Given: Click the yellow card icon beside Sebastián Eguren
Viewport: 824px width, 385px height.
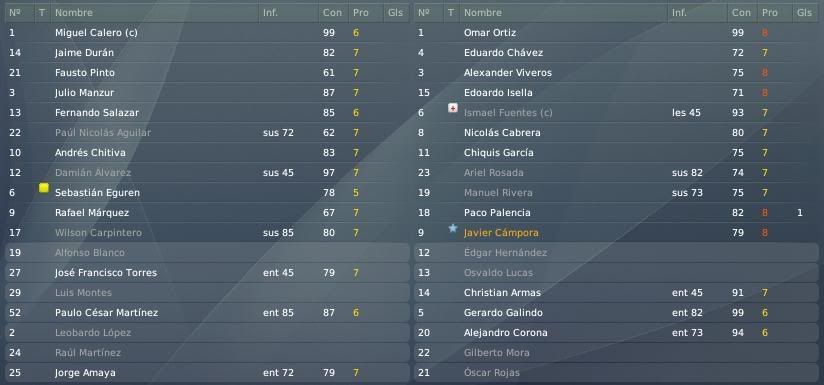Looking at the screenshot, I should (44, 188).
